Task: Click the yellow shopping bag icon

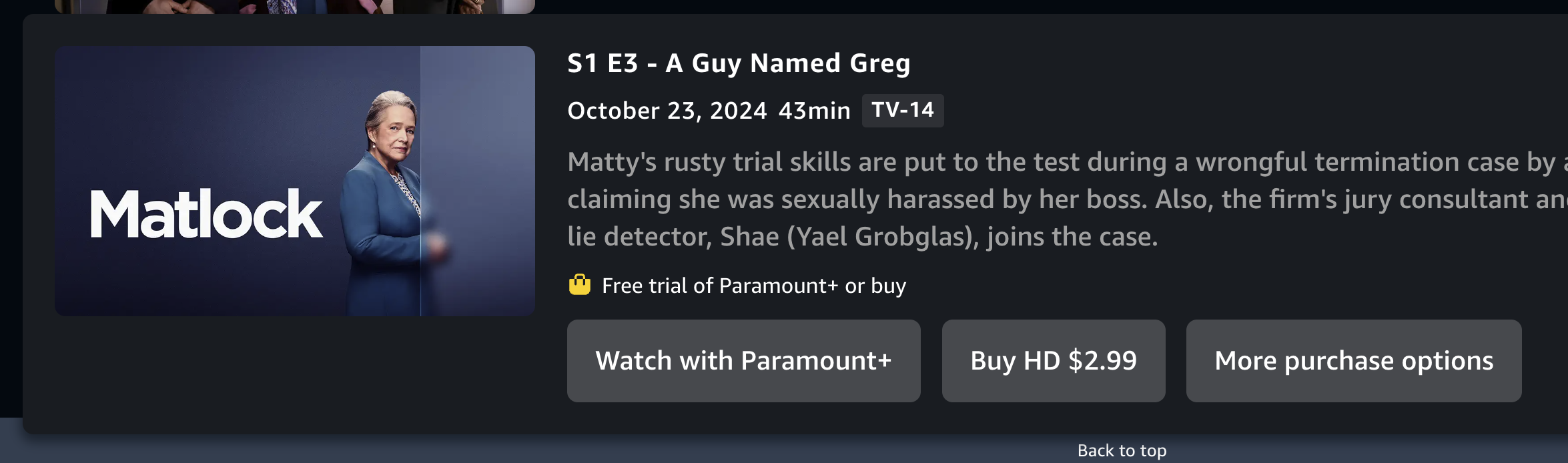Action: click(579, 285)
